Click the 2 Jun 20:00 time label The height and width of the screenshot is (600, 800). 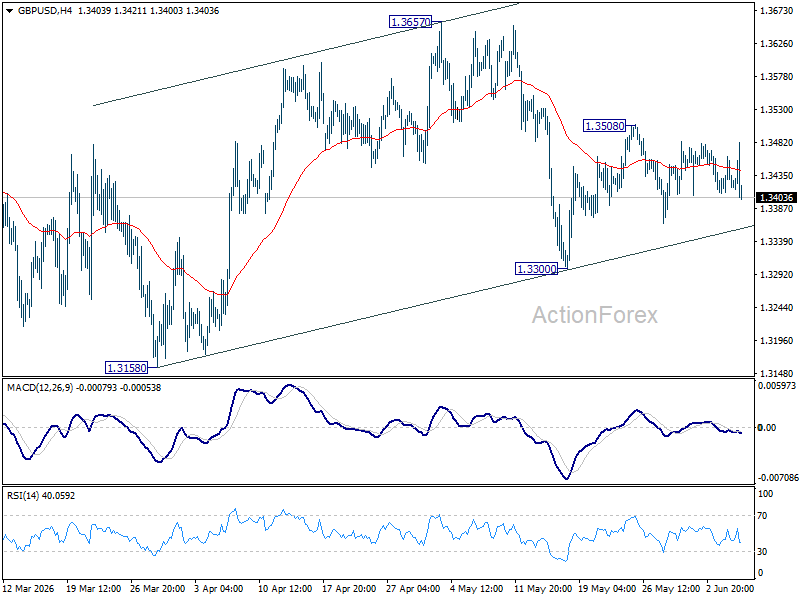[730, 588]
